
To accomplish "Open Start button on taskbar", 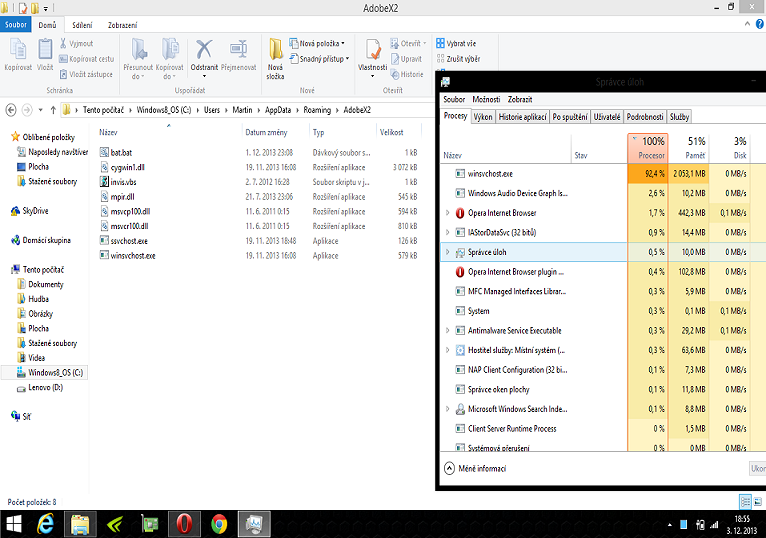I will (x=14, y=524).
